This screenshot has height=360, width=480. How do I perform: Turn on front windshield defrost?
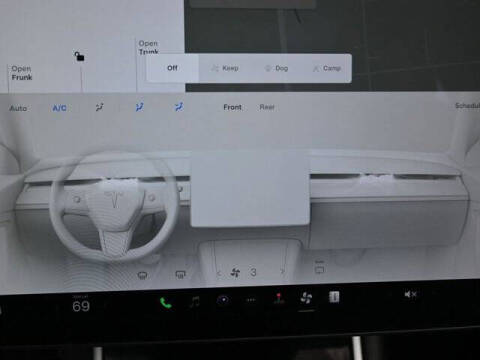(x=142, y=275)
